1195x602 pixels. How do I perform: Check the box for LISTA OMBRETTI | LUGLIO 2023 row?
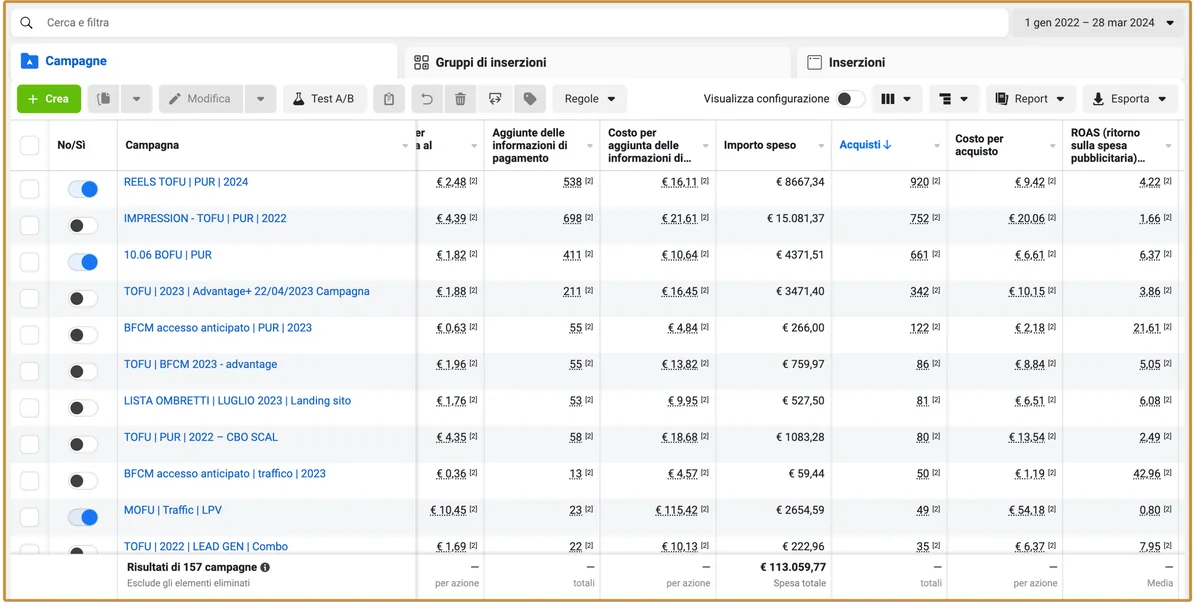point(29,408)
